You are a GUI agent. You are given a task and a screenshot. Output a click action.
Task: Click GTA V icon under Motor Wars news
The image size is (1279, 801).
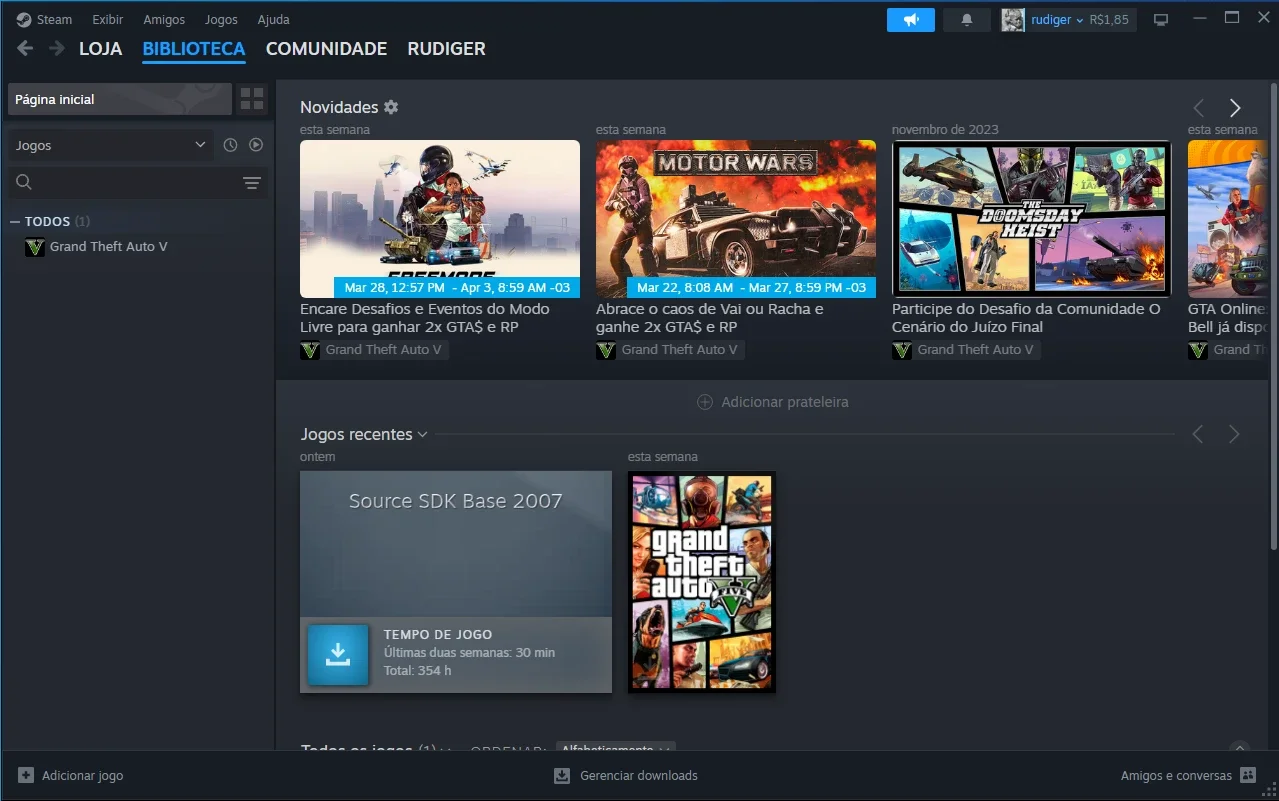click(x=606, y=350)
